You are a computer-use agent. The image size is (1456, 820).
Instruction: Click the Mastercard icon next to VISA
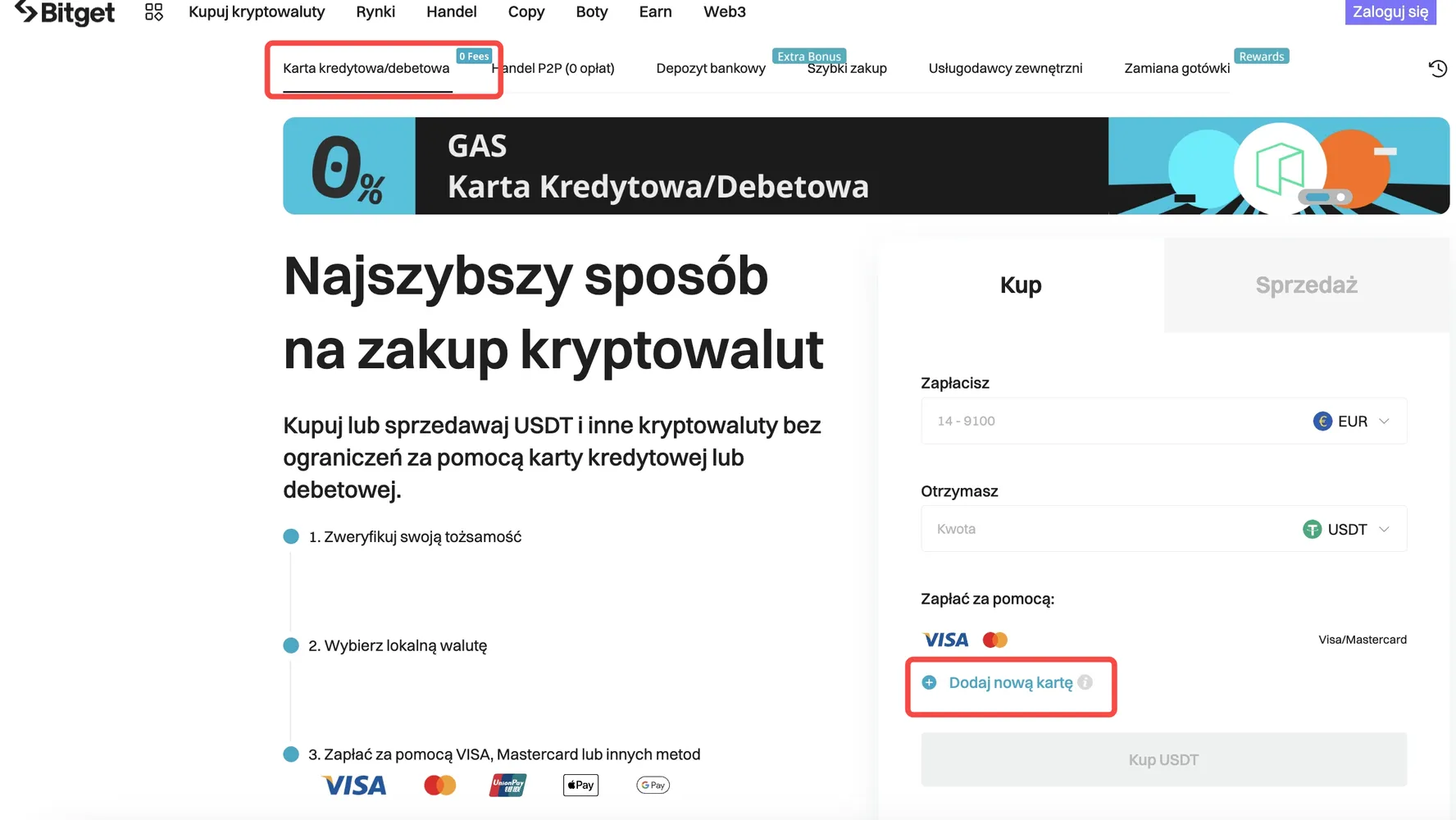[x=994, y=640]
